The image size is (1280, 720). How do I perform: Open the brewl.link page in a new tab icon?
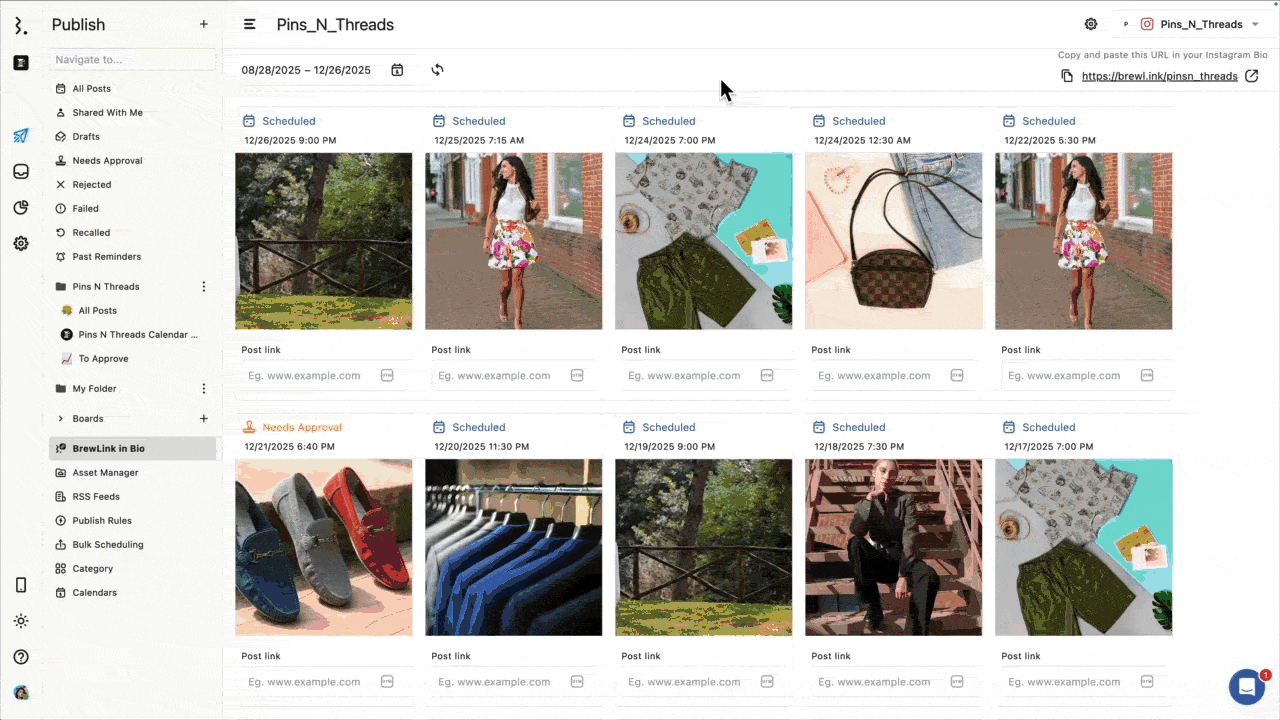click(x=1251, y=76)
